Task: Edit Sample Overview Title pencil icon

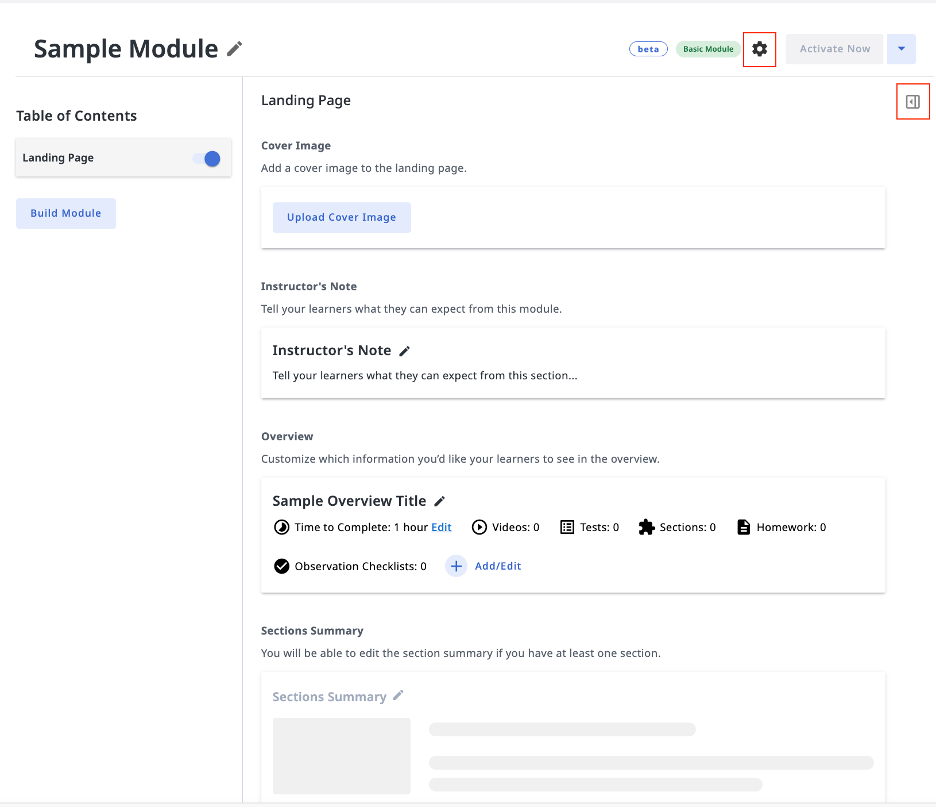Action: pyautogui.click(x=439, y=501)
